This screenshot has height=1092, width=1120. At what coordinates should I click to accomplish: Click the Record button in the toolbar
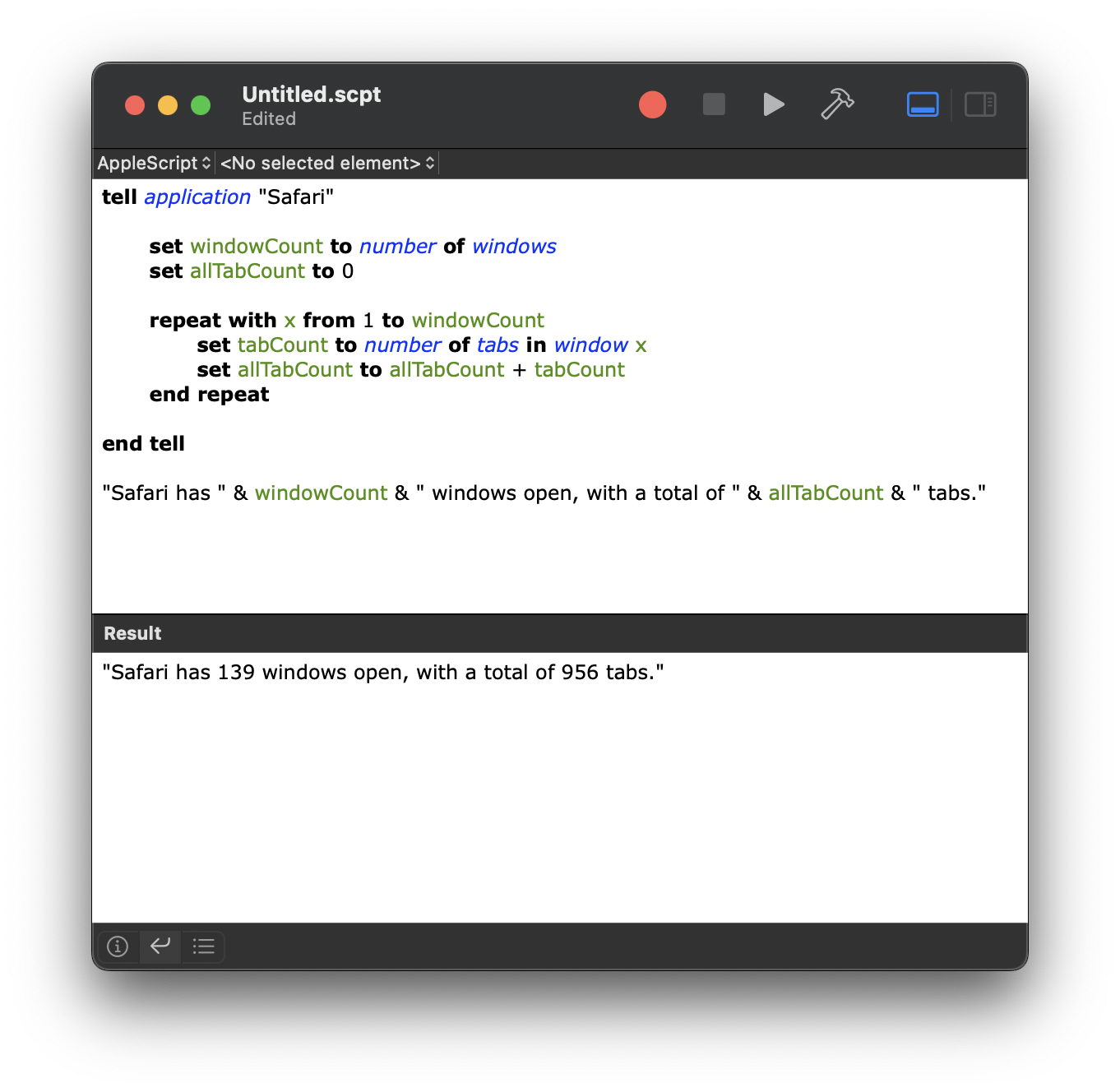pyautogui.click(x=652, y=104)
